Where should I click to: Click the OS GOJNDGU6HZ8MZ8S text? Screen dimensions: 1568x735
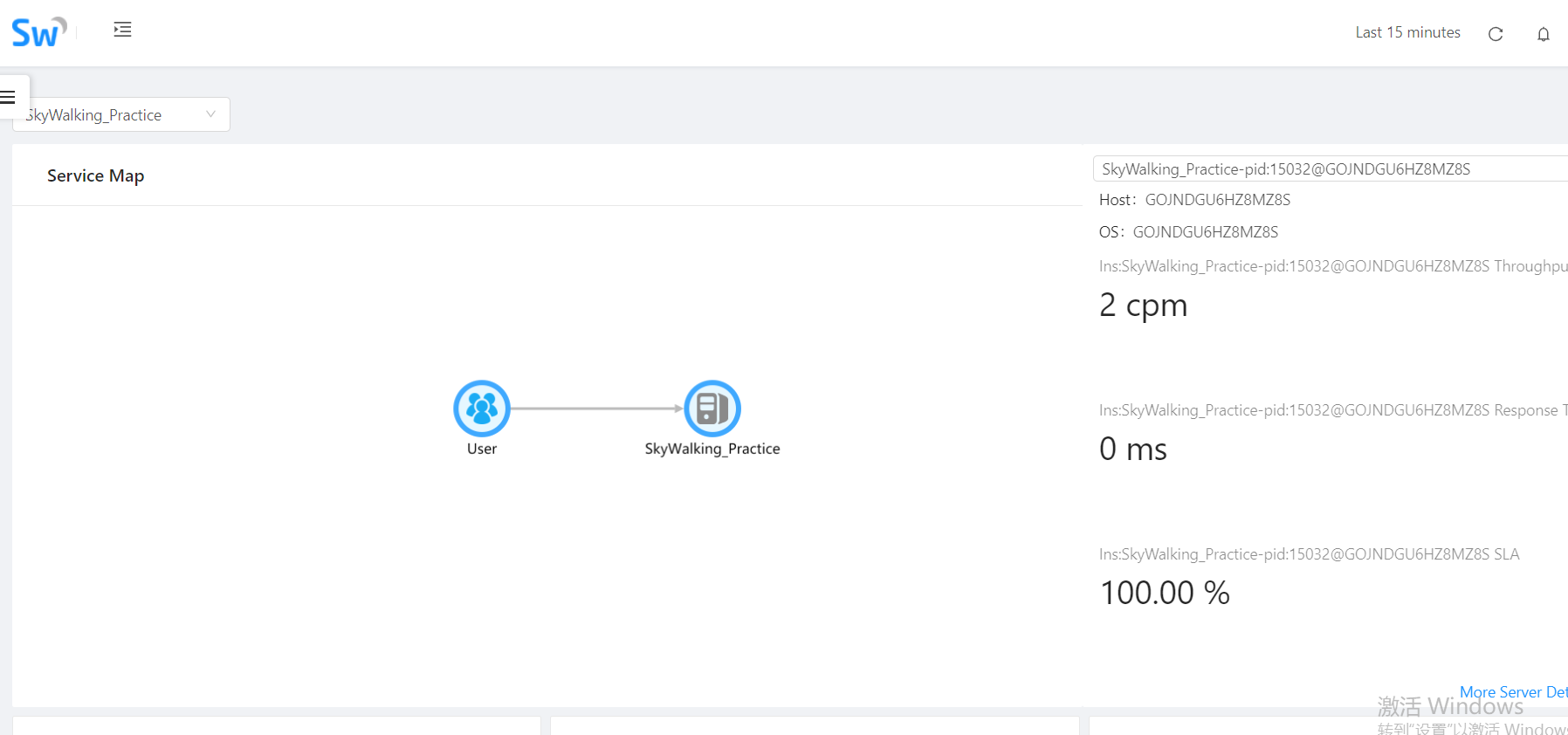pyautogui.click(x=1188, y=232)
